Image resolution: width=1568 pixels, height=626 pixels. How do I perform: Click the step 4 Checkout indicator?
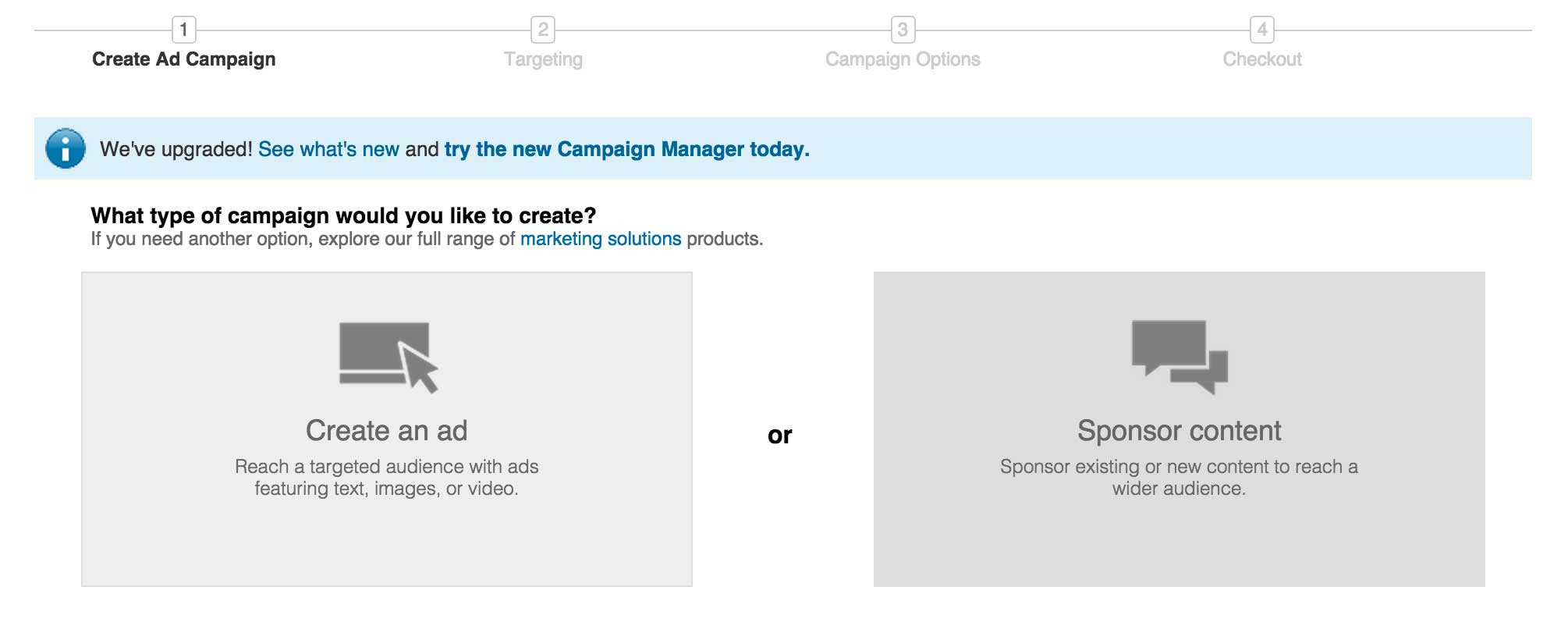pos(1264,29)
